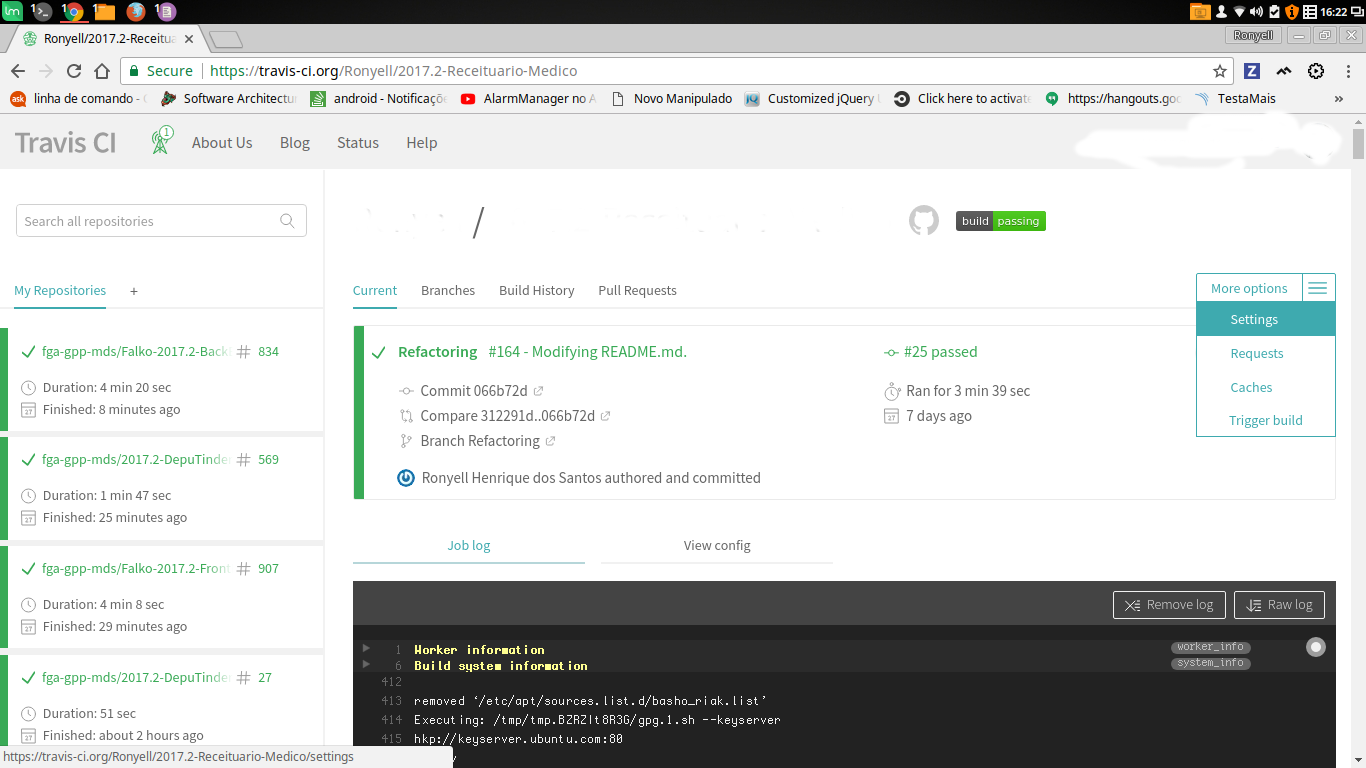Open the Build History tab
Viewport: 1366px width, 768px height.
[537, 290]
